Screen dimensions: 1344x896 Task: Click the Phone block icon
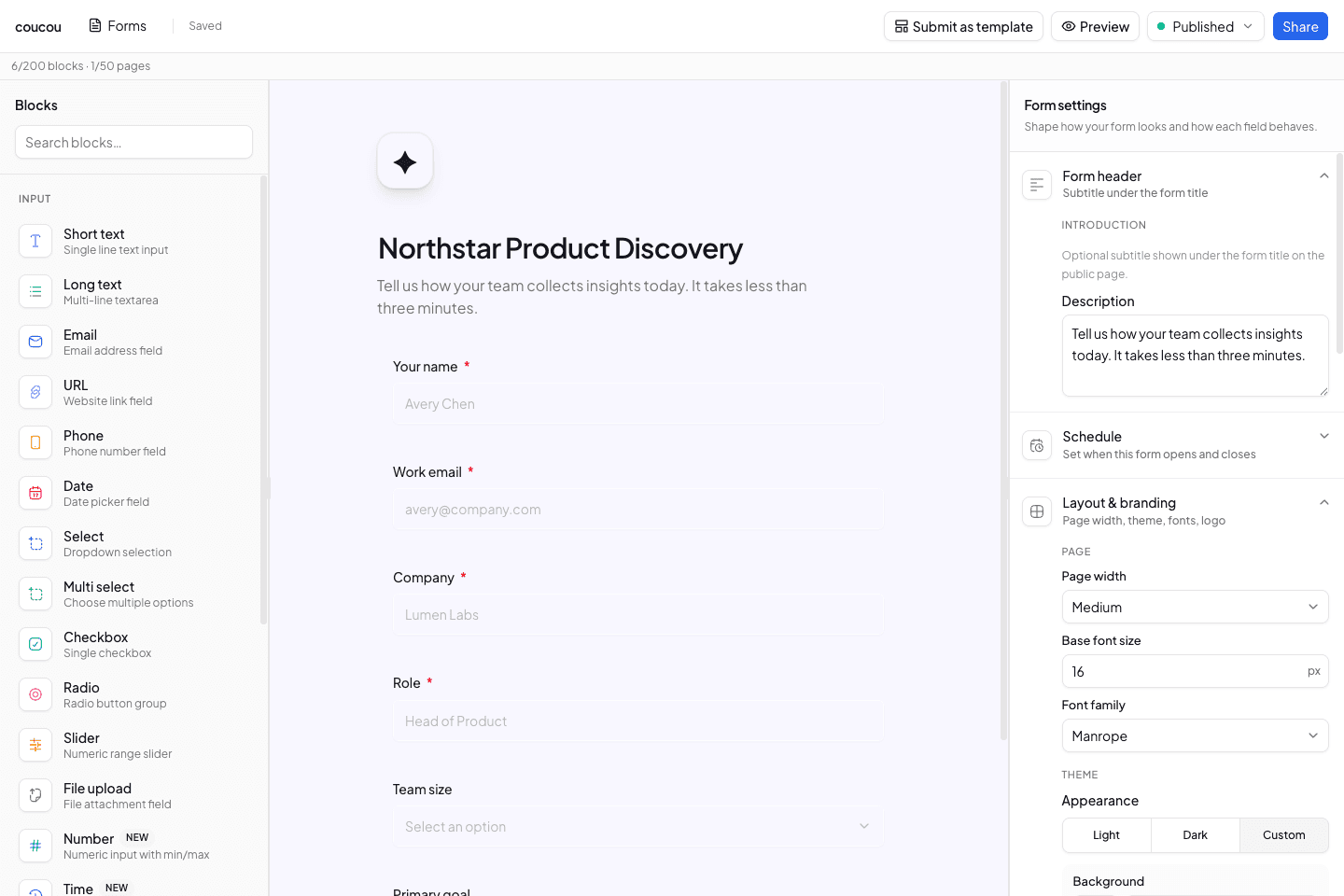(x=35, y=442)
